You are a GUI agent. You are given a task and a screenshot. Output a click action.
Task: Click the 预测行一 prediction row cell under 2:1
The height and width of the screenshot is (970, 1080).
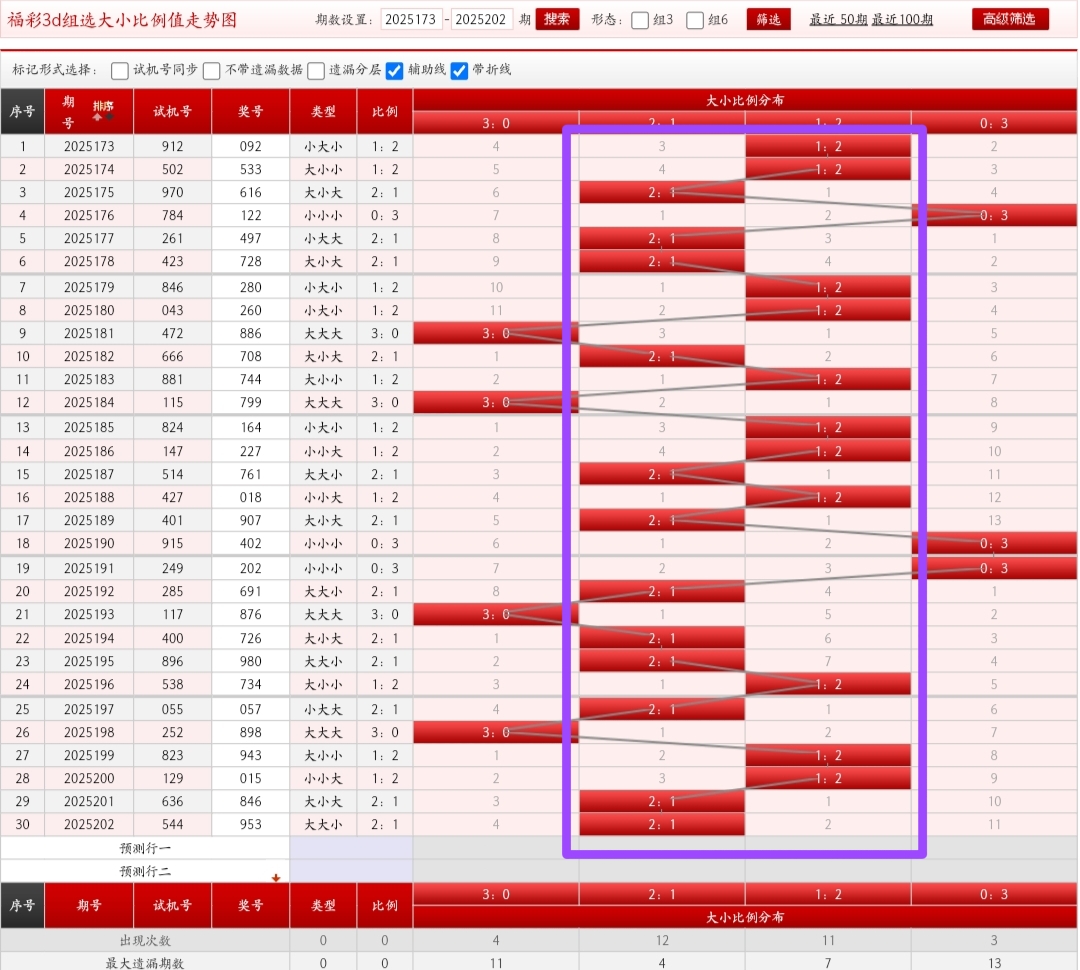[x=661, y=848]
